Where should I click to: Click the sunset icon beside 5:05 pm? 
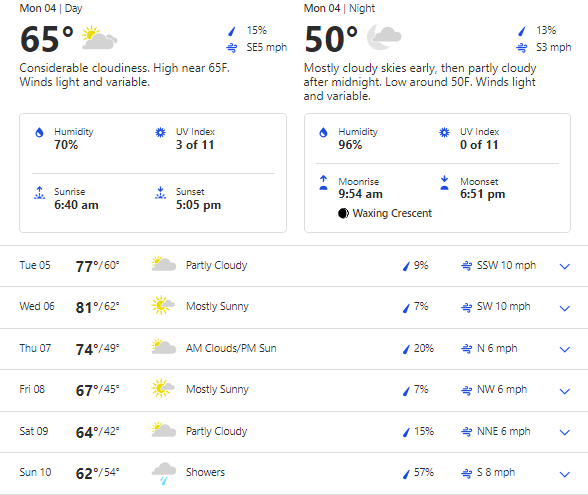pyautogui.click(x=160, y=193)
